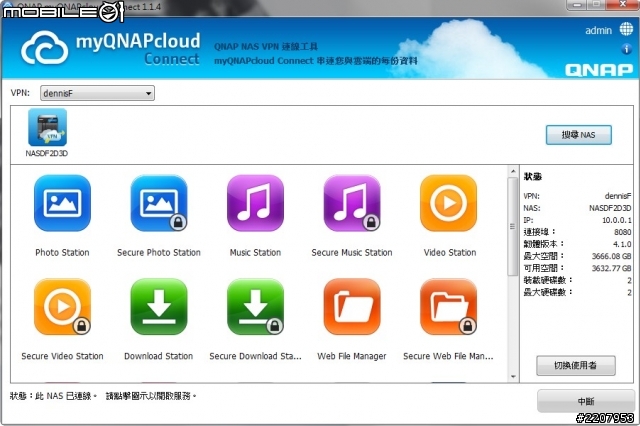The height and width of the screenshot is (426, 640).
Task: Open the Music Station icon
Action: pos(255,203)
